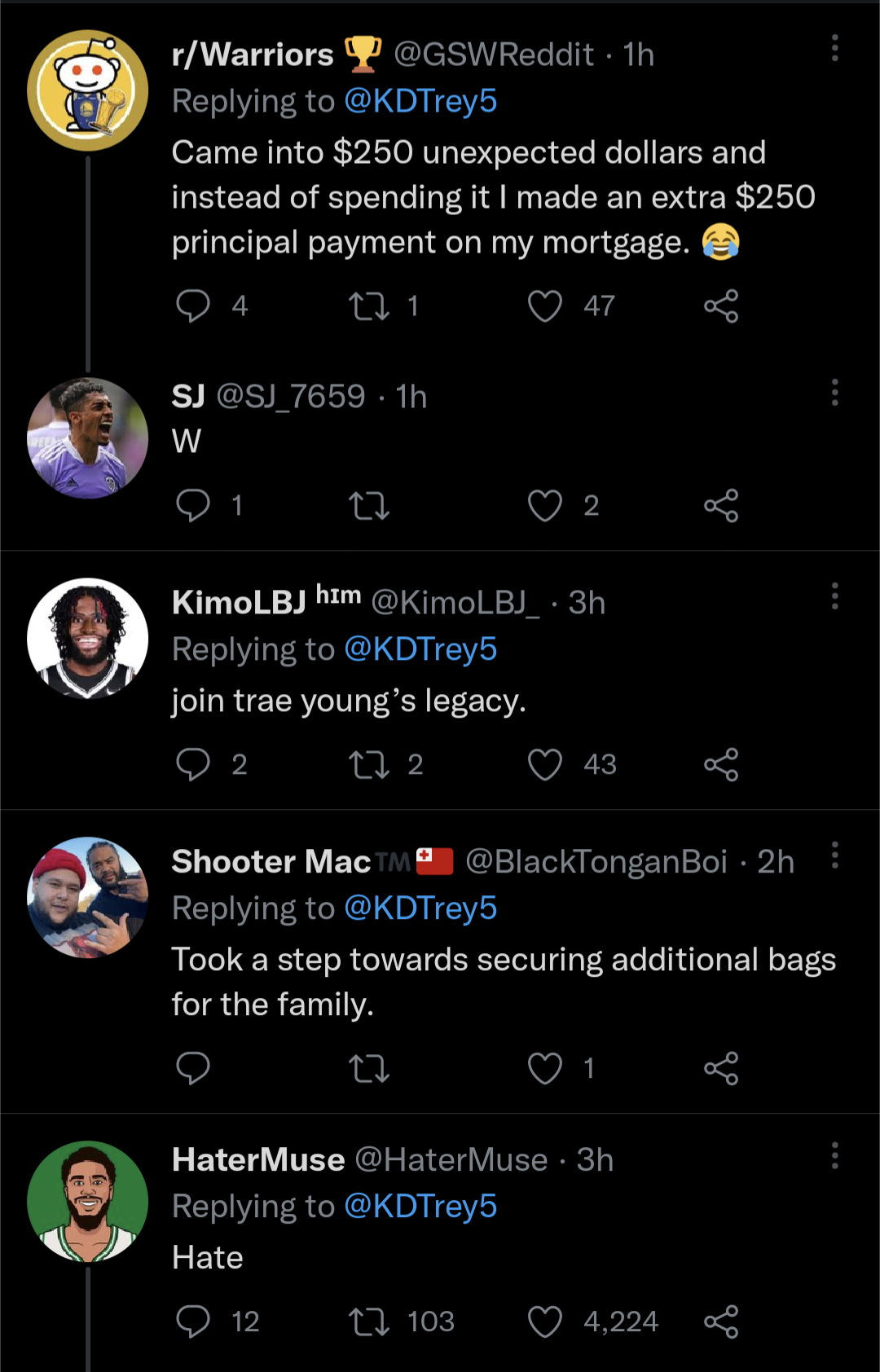Share the r/Warriors tweet
This screenshot has height=1372, width=880.
tap(721, 306)
